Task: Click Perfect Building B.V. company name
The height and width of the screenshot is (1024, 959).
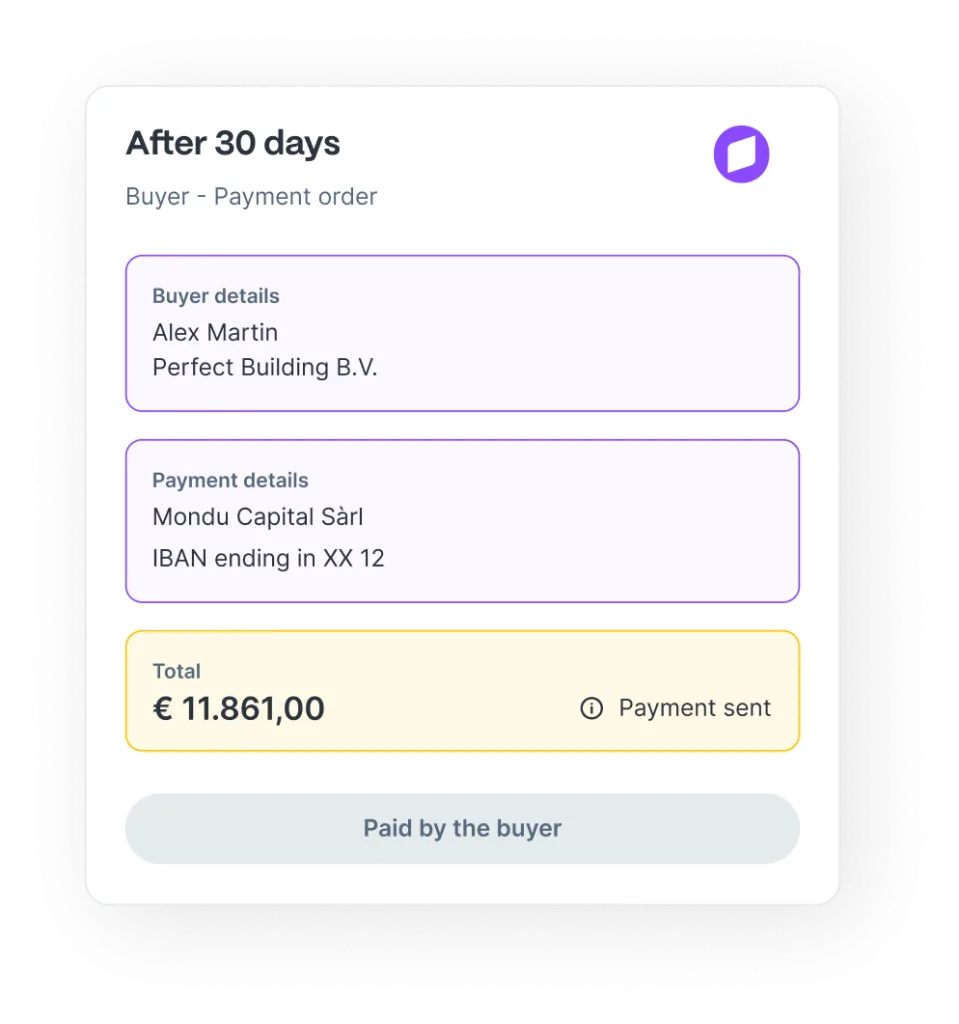Action: coord(265,367)
